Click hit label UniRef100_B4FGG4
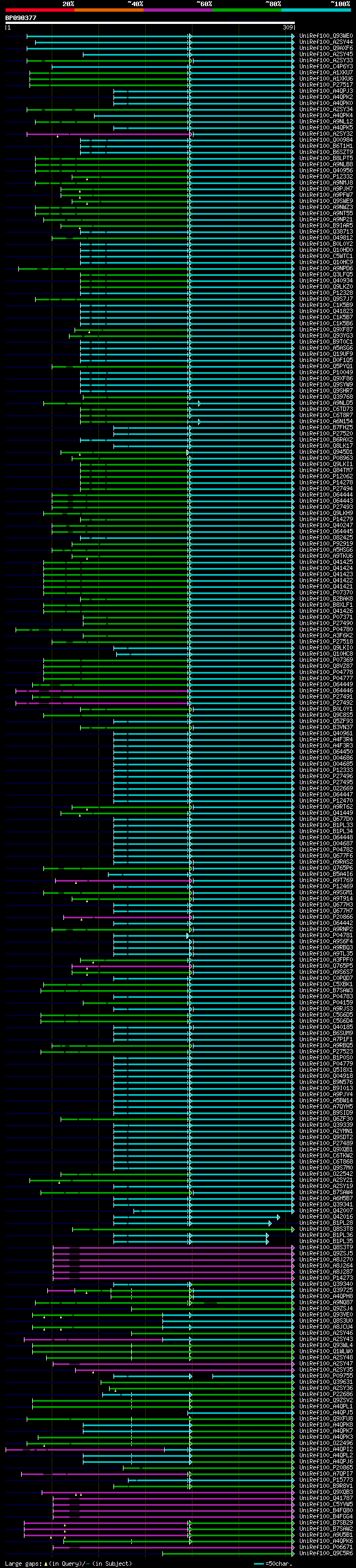The width and height of the screenshot is (356, 1568). click(325, 1516)
